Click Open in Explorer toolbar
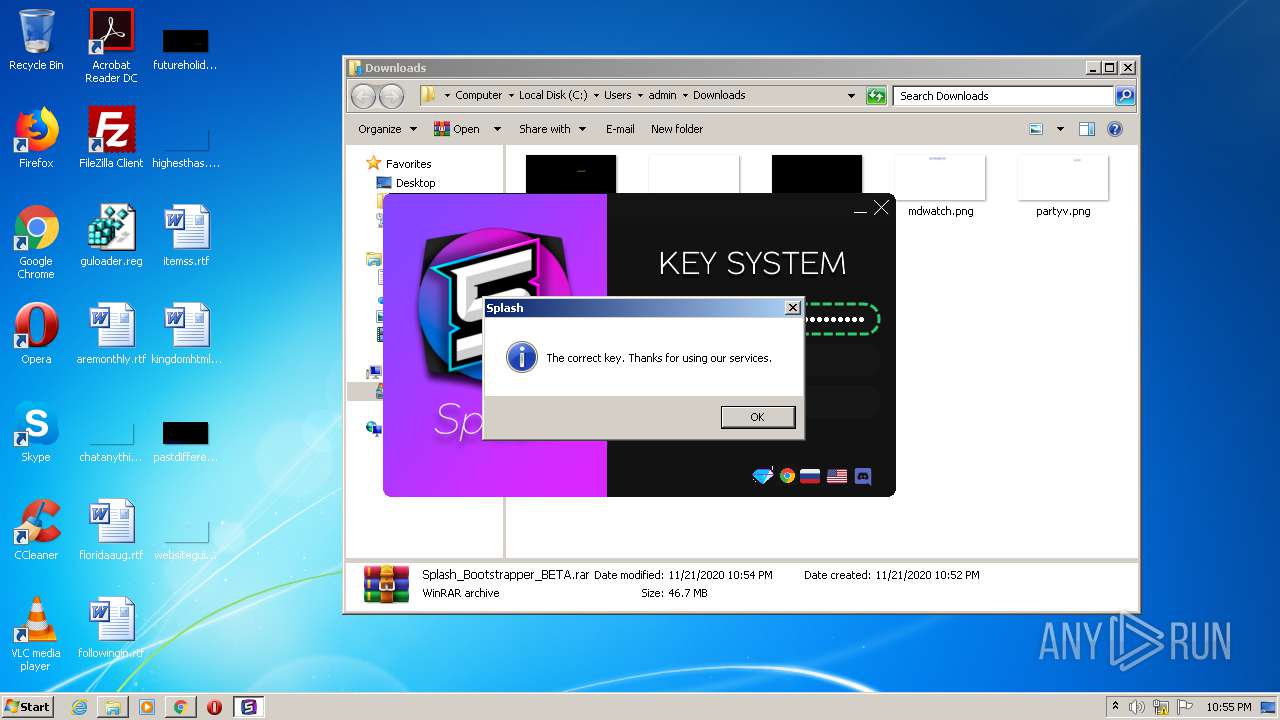The height and width of the screenshot is (720, 1280). tap(458, 129)
